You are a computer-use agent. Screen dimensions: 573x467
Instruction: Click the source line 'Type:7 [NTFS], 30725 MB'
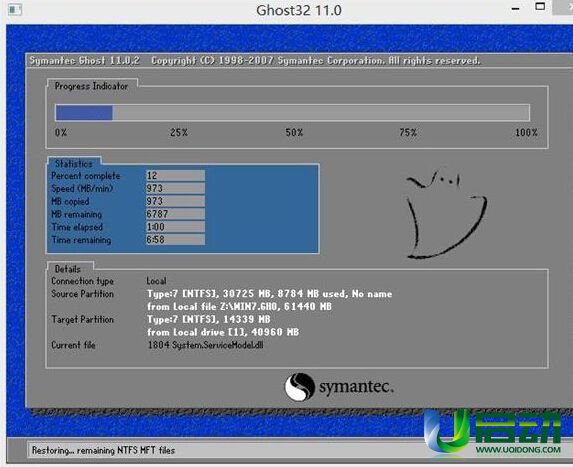pyautogui.click(x=270, y=294)
